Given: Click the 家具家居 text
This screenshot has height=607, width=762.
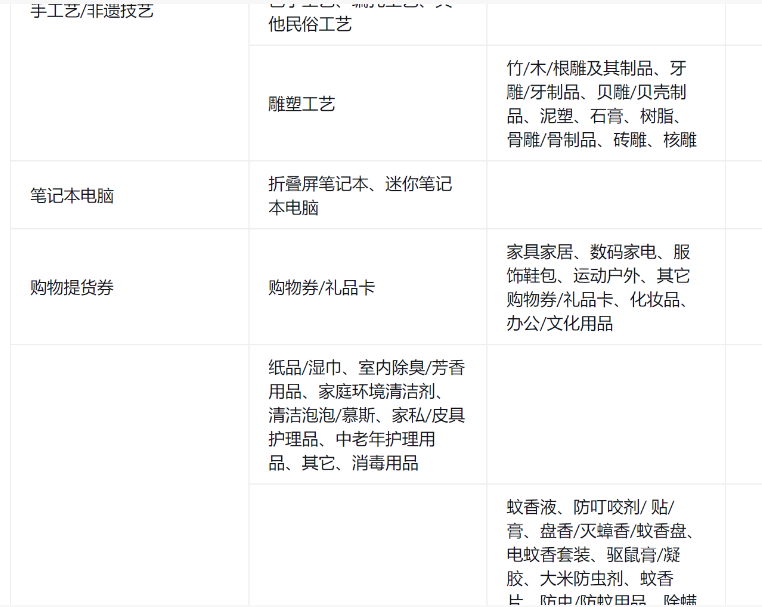Looking at the screenshot, I should (539, 252).
